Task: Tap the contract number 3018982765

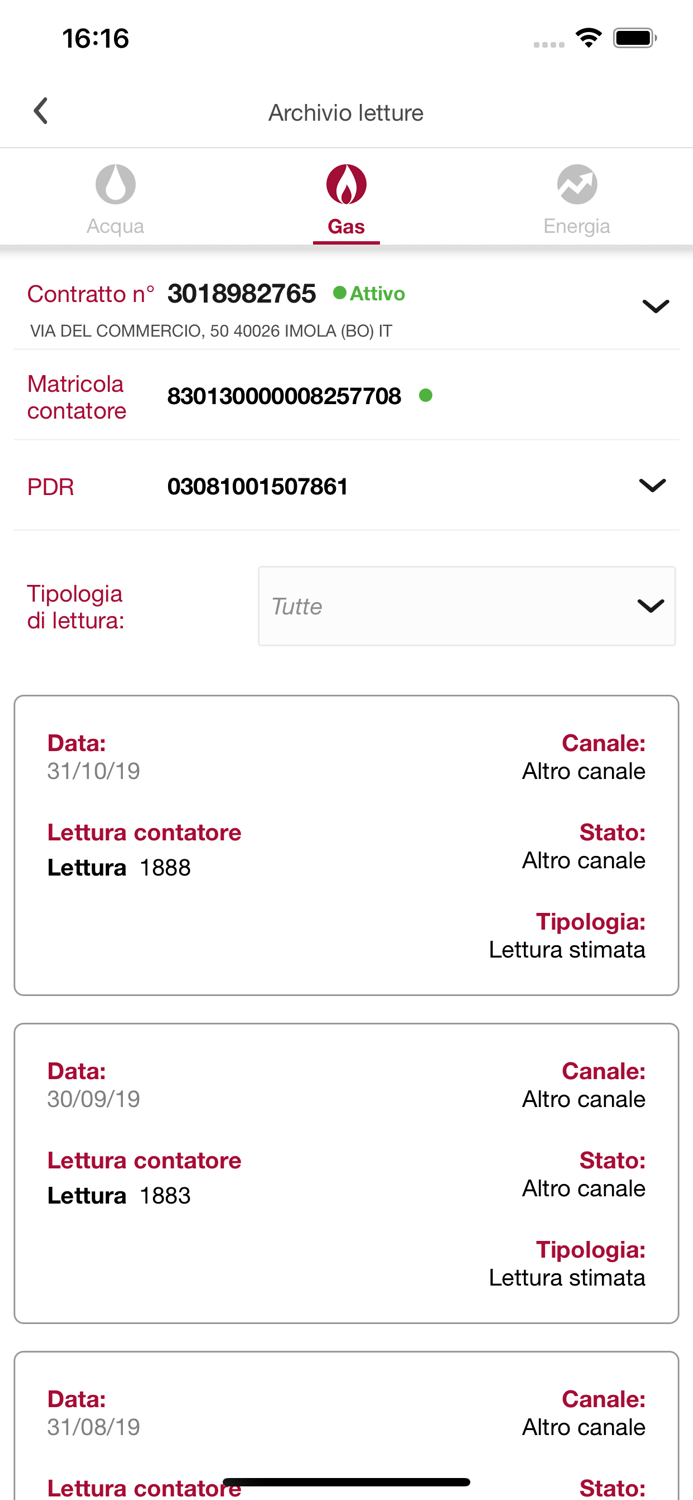Action: pyautogui.click(x=241, y=293)
